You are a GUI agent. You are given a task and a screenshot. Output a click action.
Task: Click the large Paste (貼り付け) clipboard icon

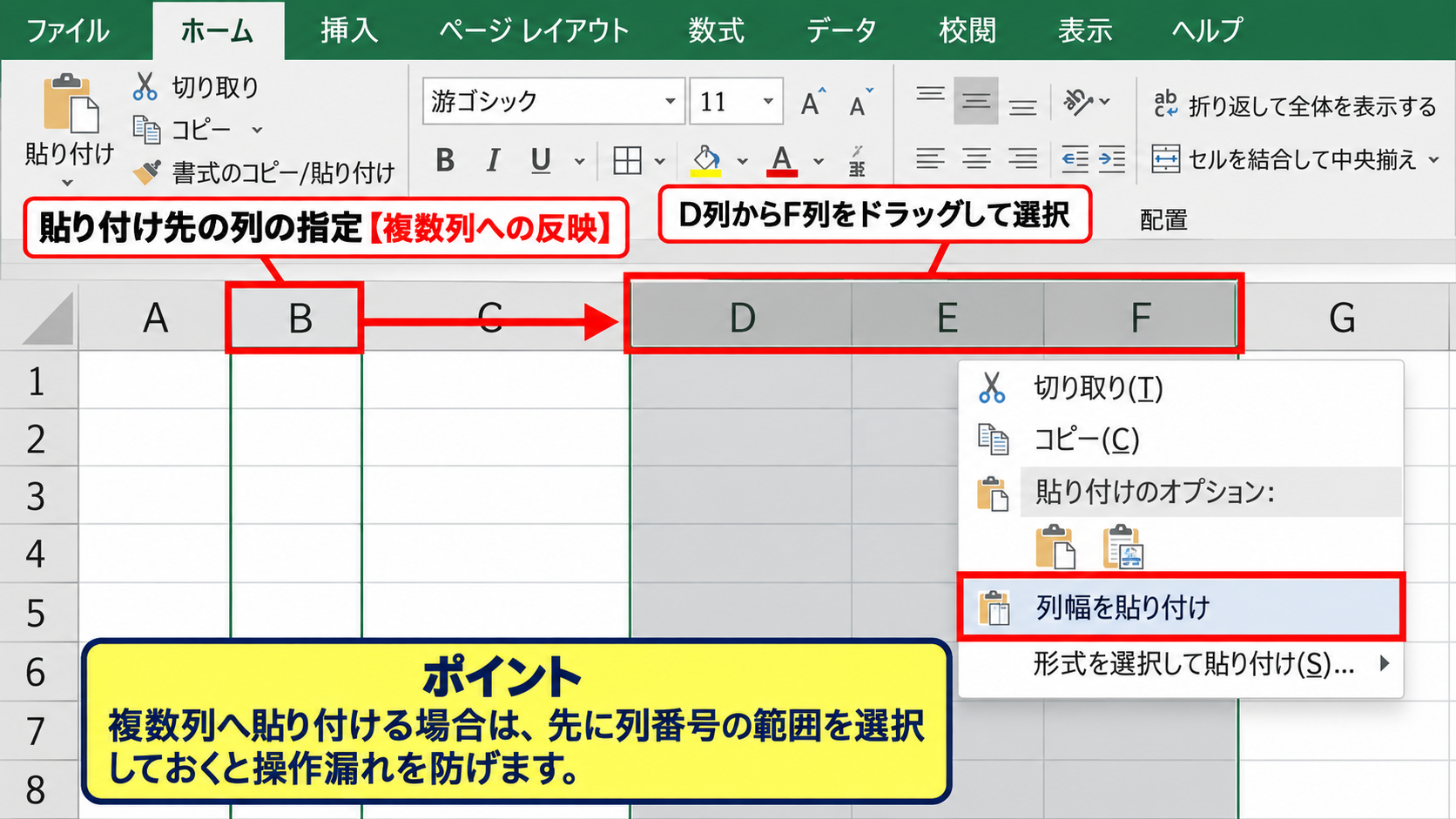pos(71,104)
